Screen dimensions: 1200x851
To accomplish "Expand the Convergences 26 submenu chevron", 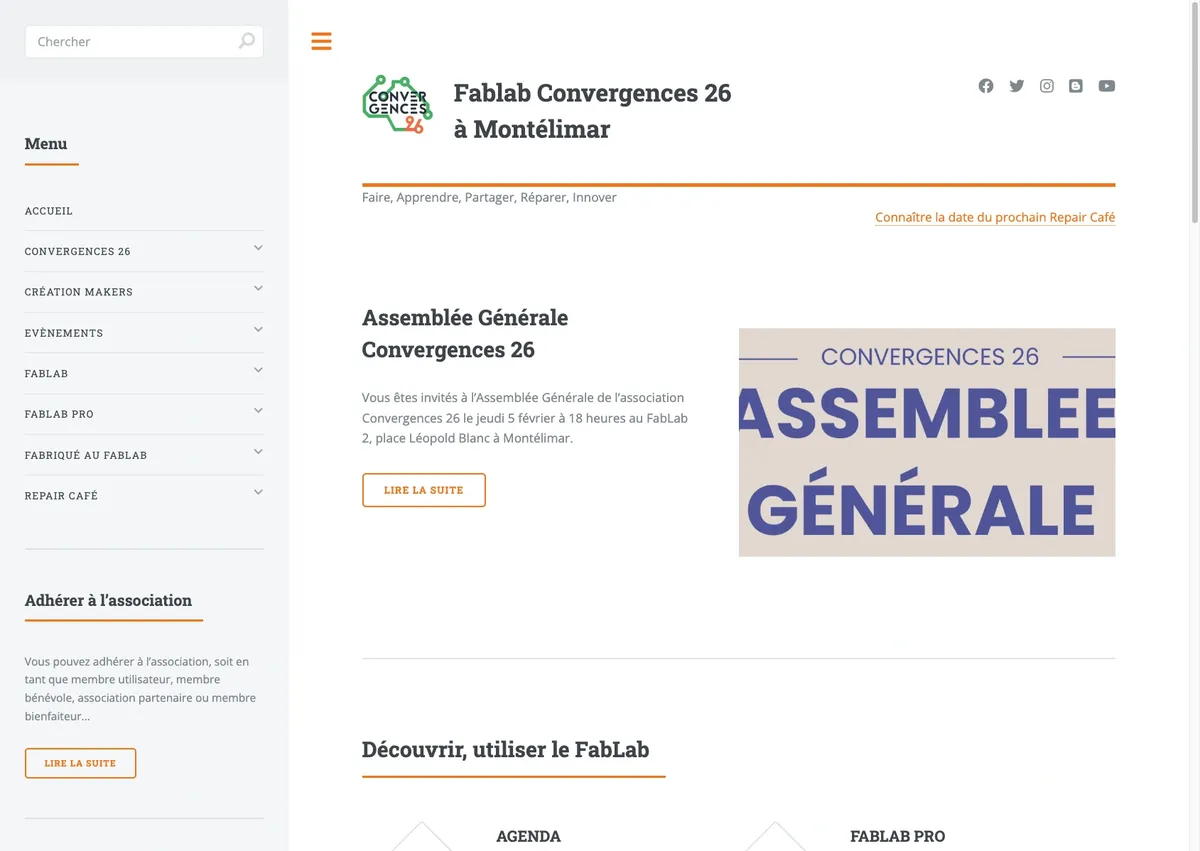I will pos(258,248).
